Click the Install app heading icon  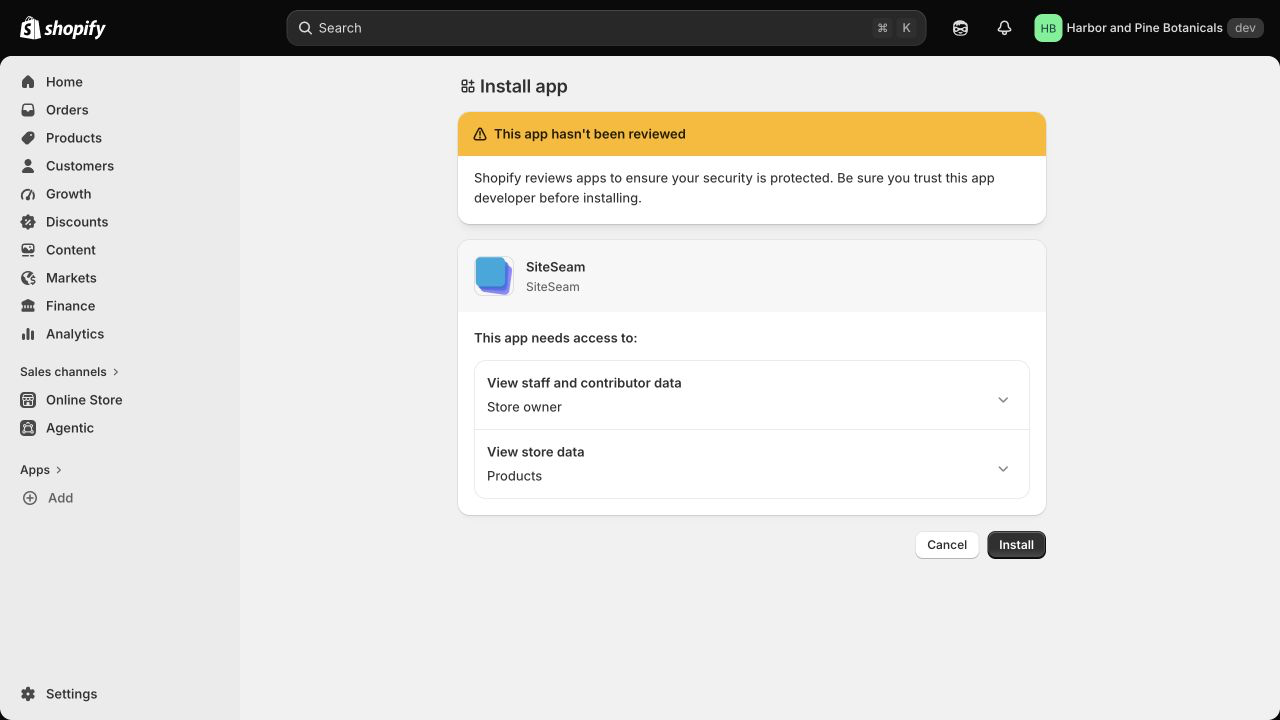[x=467, y=87]
